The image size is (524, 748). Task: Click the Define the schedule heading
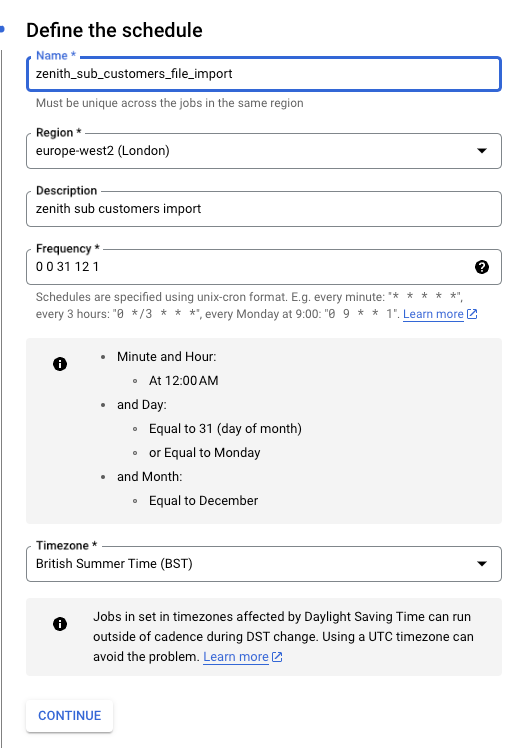[x=115, y=30]
